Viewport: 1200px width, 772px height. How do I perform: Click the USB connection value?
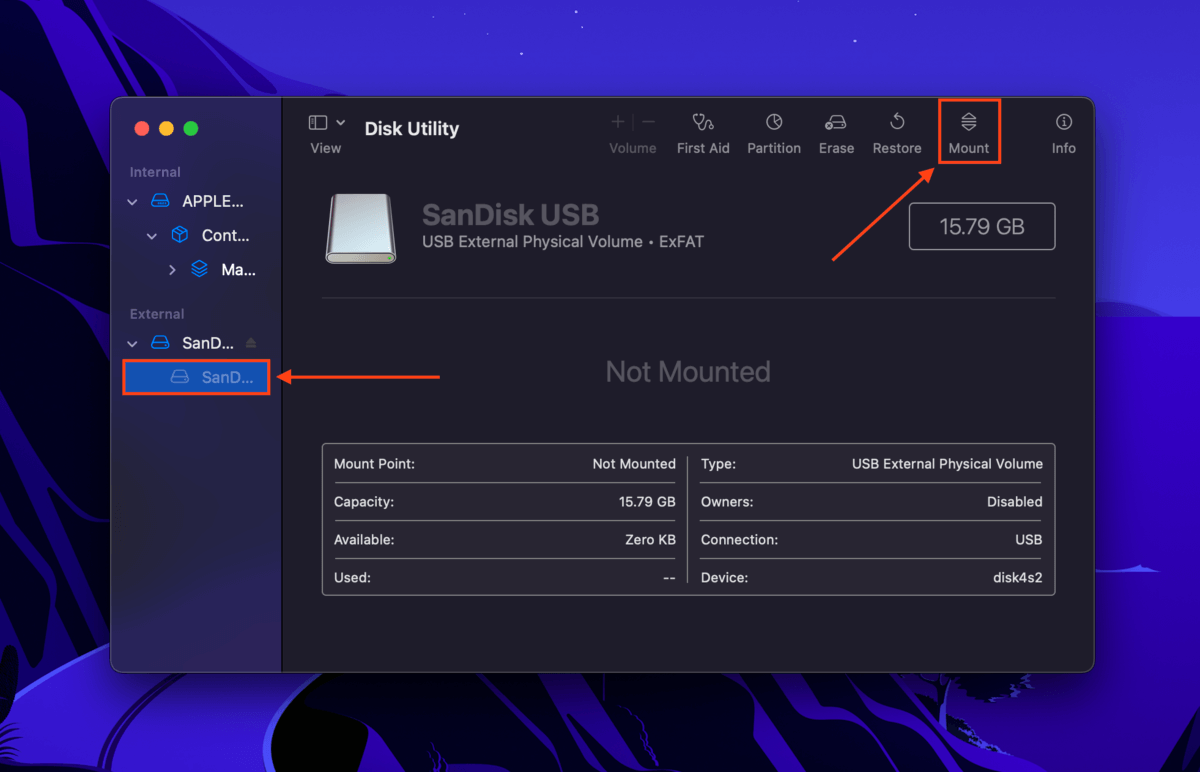[1028, 540]
